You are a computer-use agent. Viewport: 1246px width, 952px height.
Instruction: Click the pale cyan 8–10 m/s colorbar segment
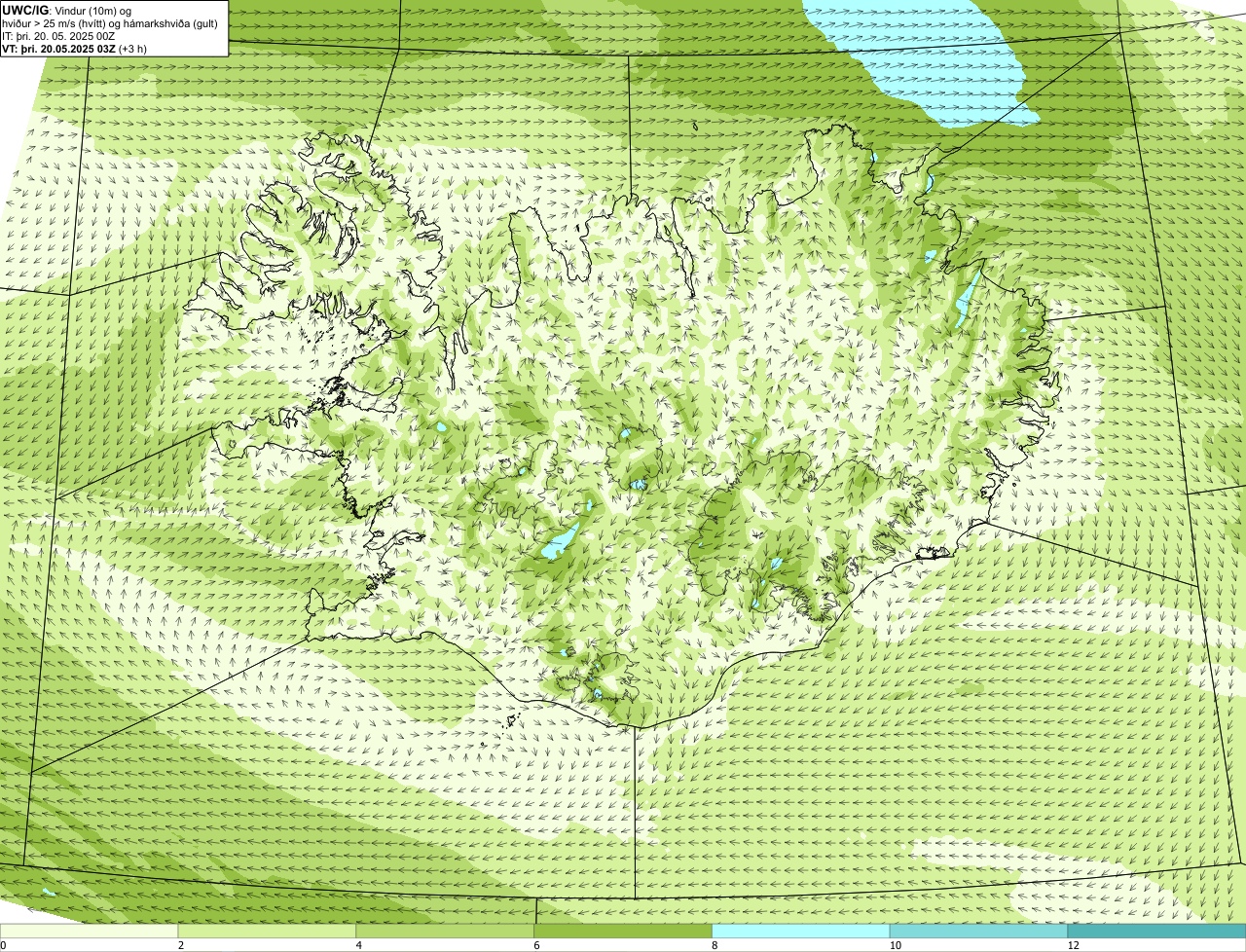(801, 932)
